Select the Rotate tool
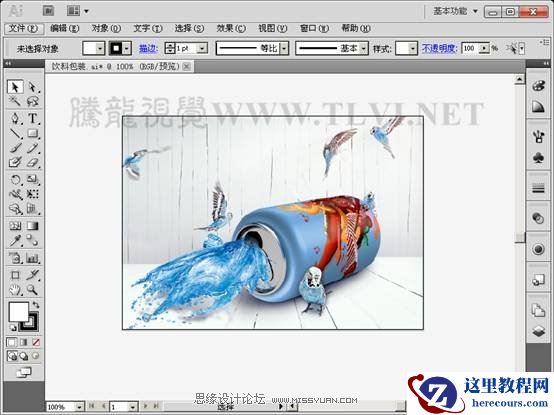The image size is (554, 415). tap(15, 179)
